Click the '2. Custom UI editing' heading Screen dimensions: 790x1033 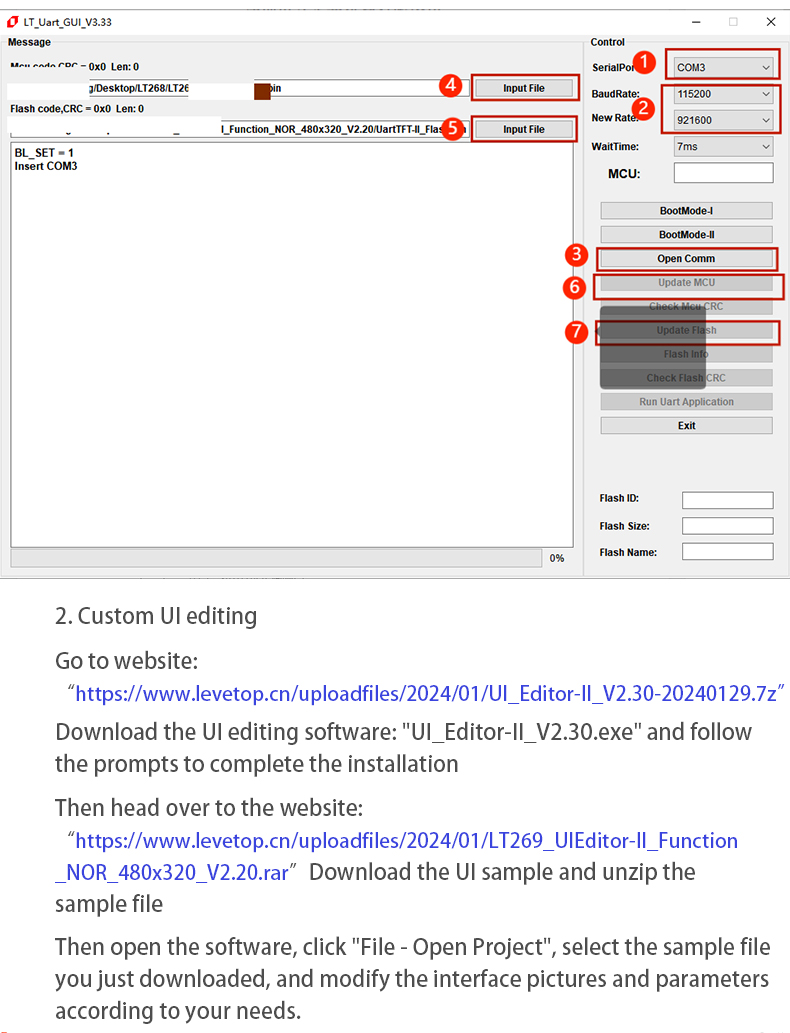[x=156, y=616]
